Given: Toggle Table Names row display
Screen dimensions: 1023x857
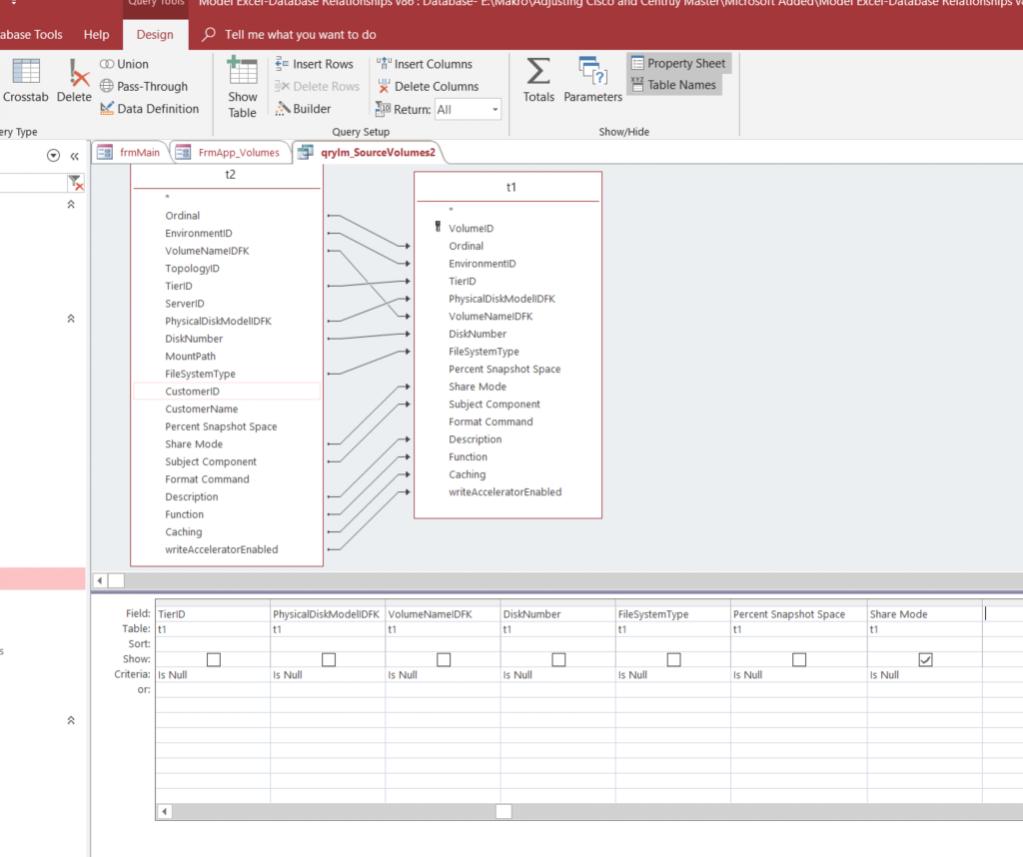Looking at the screenshot, I should tap(673, 85).
